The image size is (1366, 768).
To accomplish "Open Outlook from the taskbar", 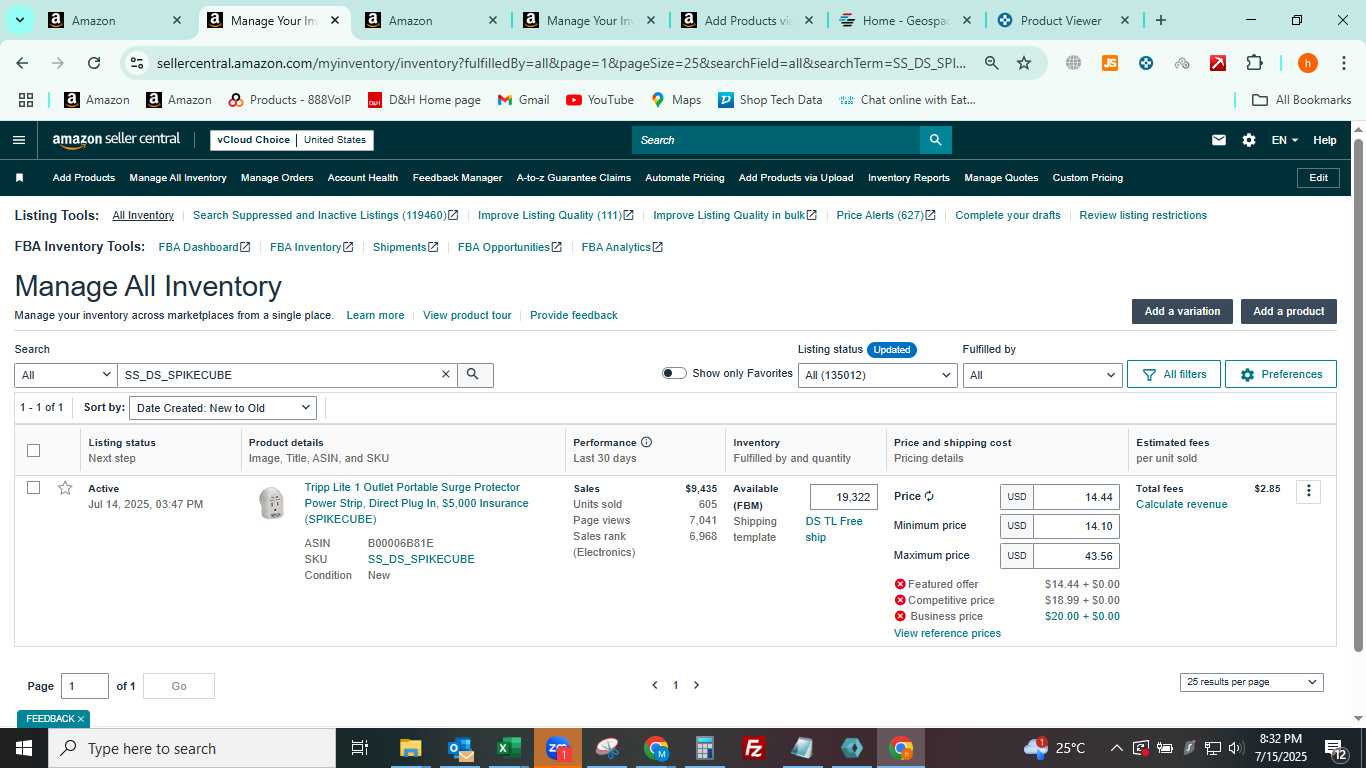I will pyautogui.click(x=460, y=748).
